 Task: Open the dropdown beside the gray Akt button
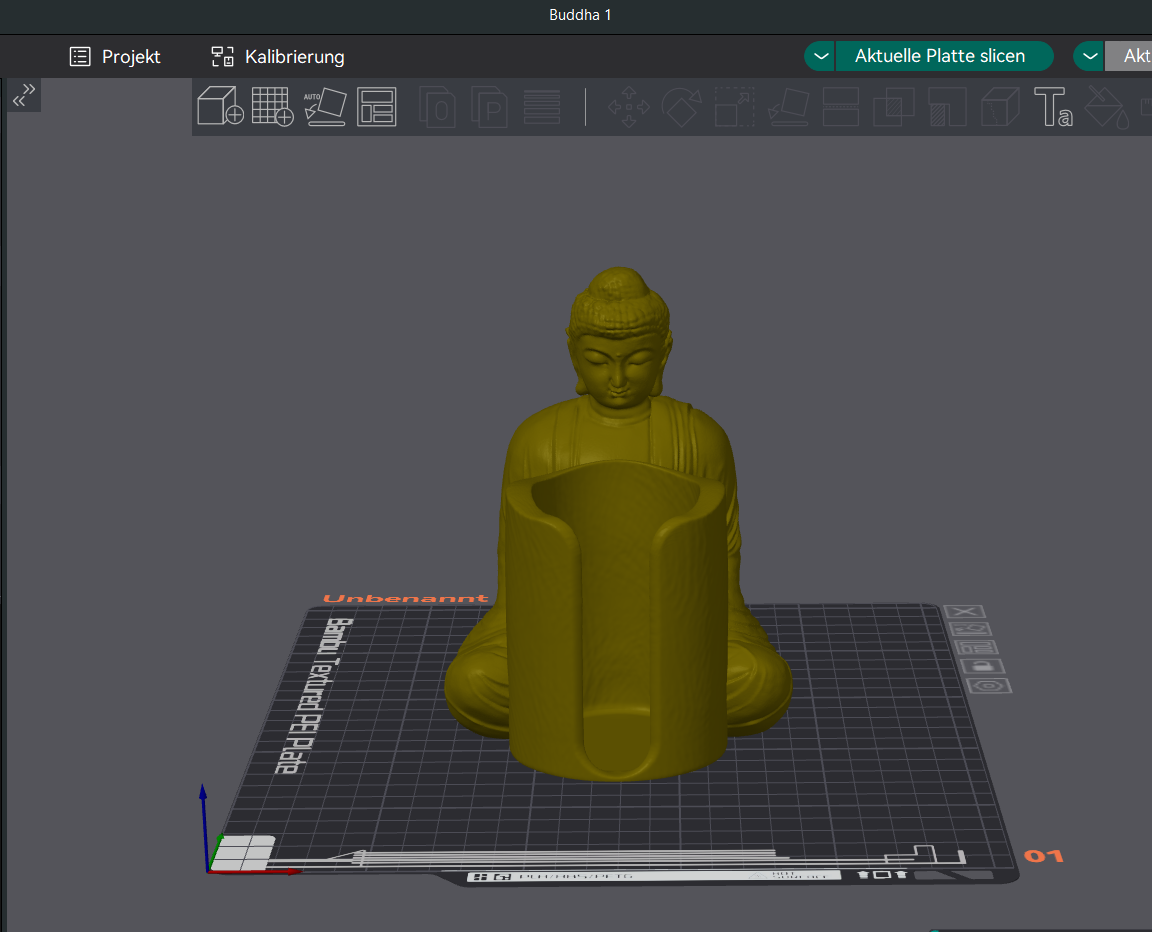click(1089, 56)
